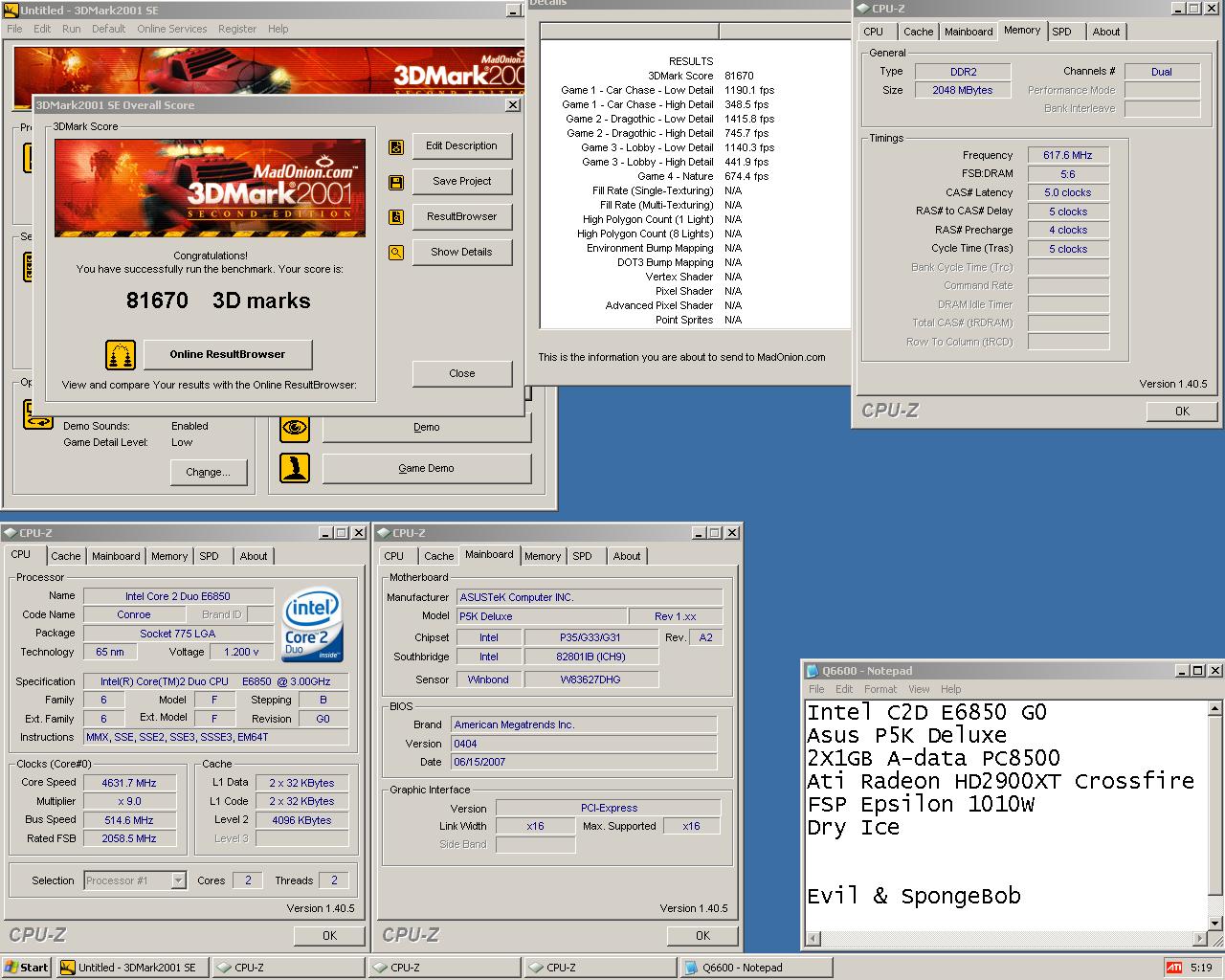The width and height of the screenshot is (1225, 980).
Task: Open the Format menu in Notepad
Action: click(x=880, y=689)
